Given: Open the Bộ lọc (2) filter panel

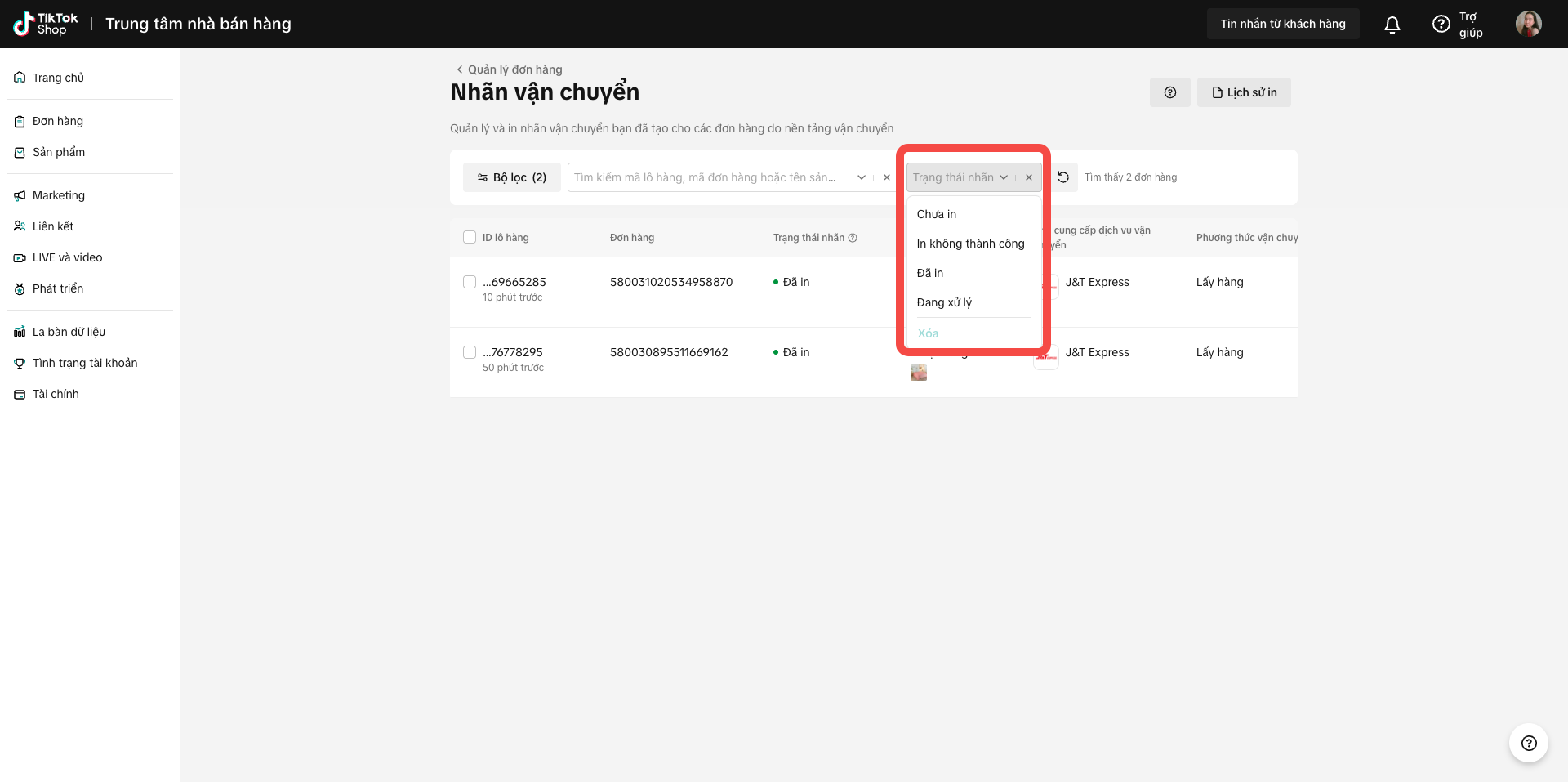Looking at the screenshot, I should 512,177.
